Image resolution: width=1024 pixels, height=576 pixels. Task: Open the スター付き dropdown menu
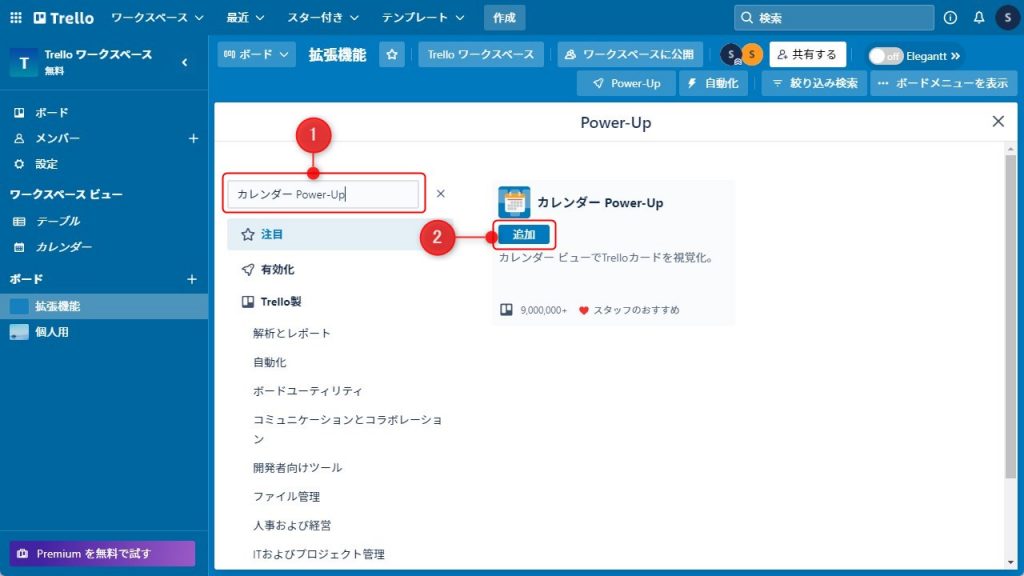pyautogui.click(x=323, y=18)
